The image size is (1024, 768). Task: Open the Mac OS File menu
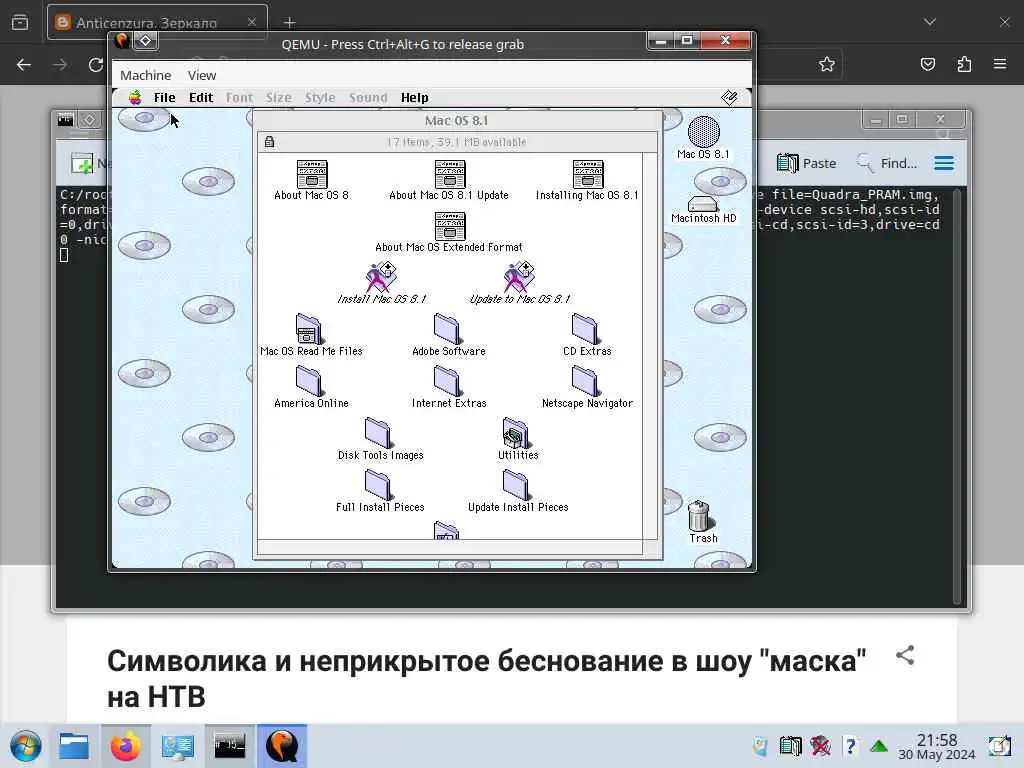point(165,98)
